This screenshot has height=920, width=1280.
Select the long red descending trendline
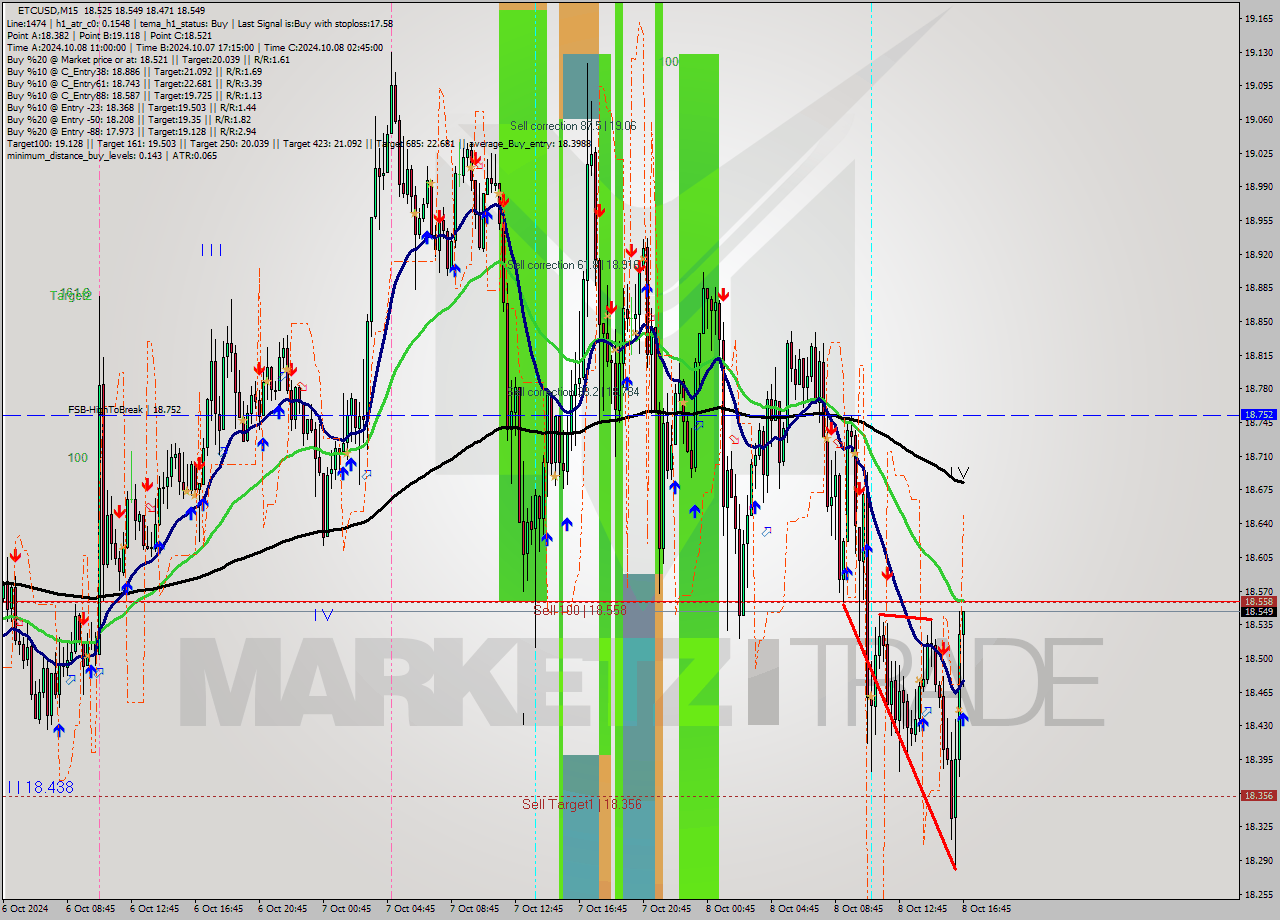pyautogui.click(x=900, y=736)
